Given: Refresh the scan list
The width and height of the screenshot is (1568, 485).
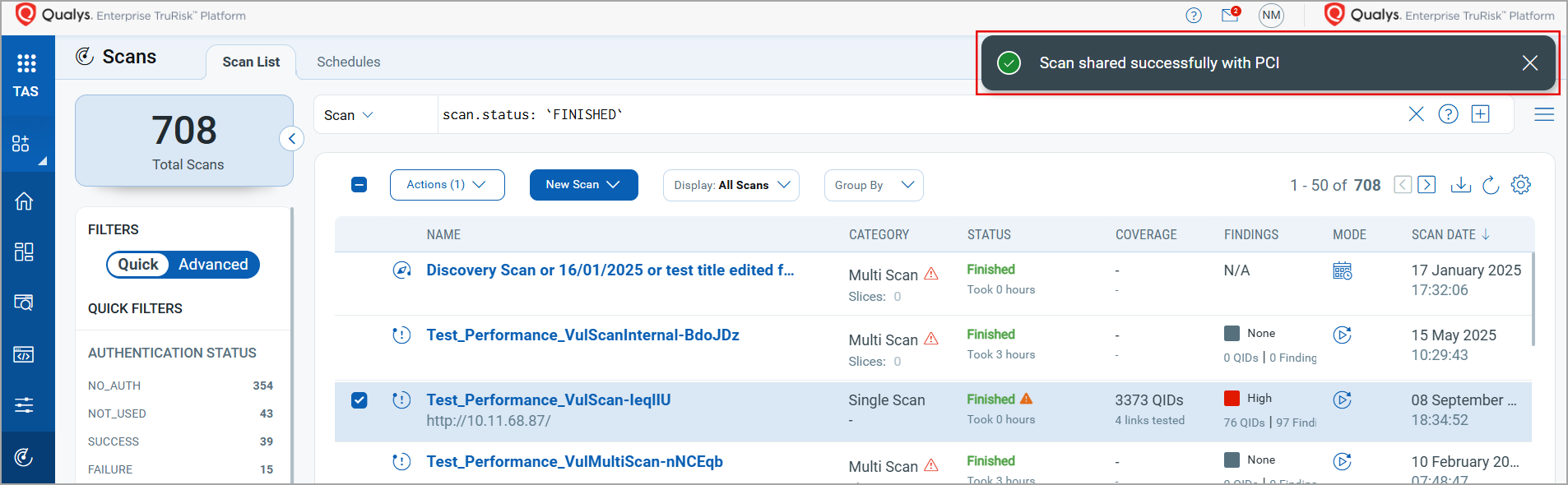Looking at the screenshot, I should pos(1491,185).
